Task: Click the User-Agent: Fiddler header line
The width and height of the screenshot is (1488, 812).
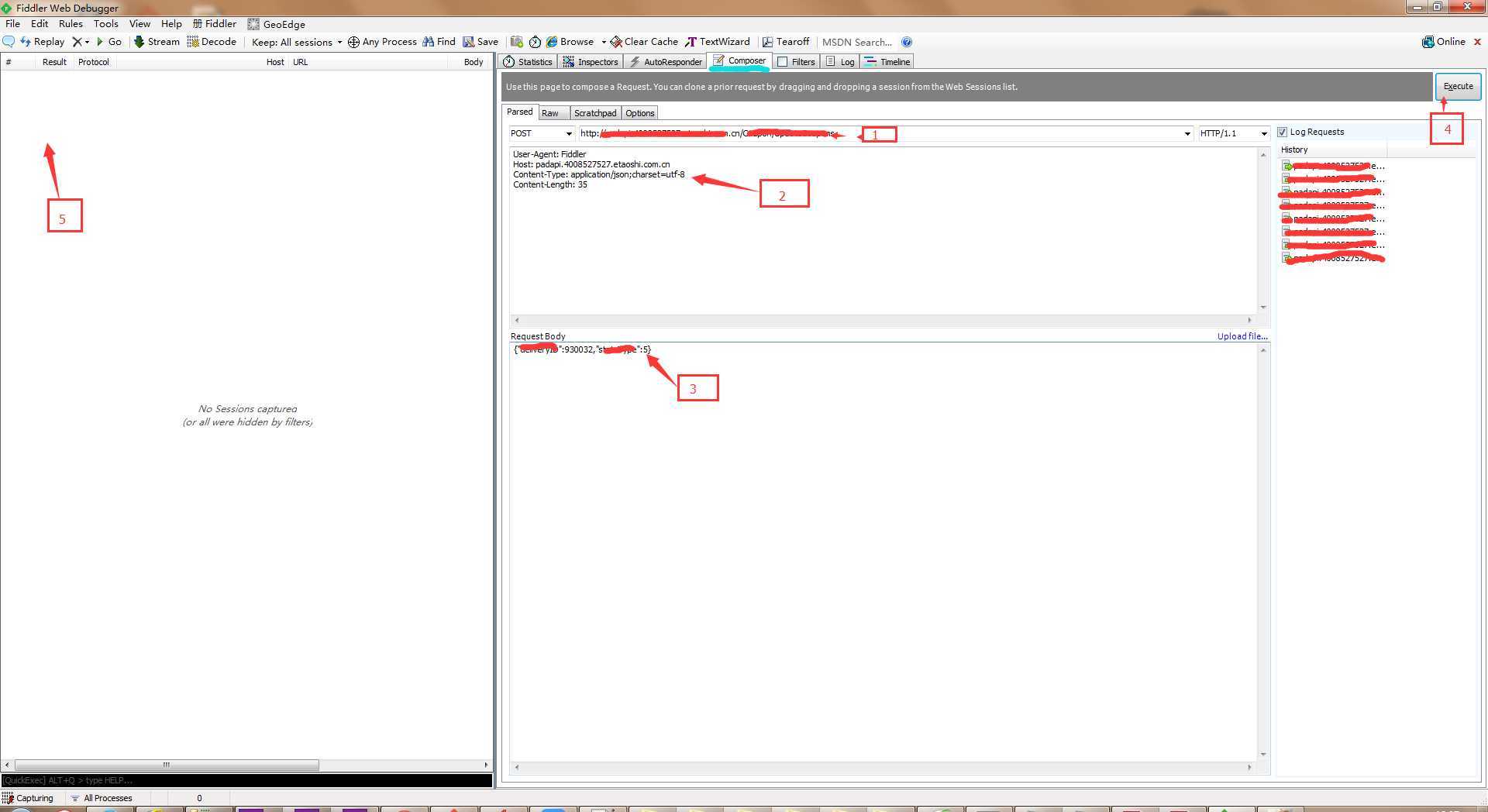Action: (x=549, y=154)
